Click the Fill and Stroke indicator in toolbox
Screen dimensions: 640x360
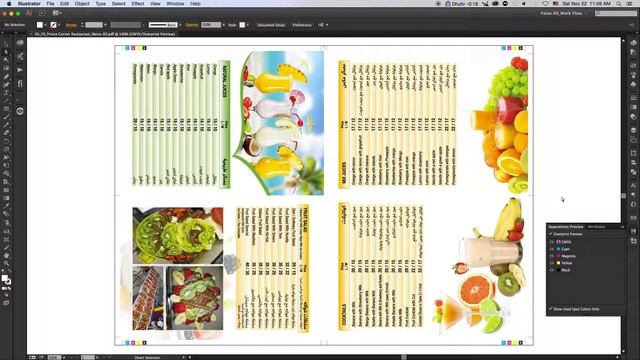6,280
